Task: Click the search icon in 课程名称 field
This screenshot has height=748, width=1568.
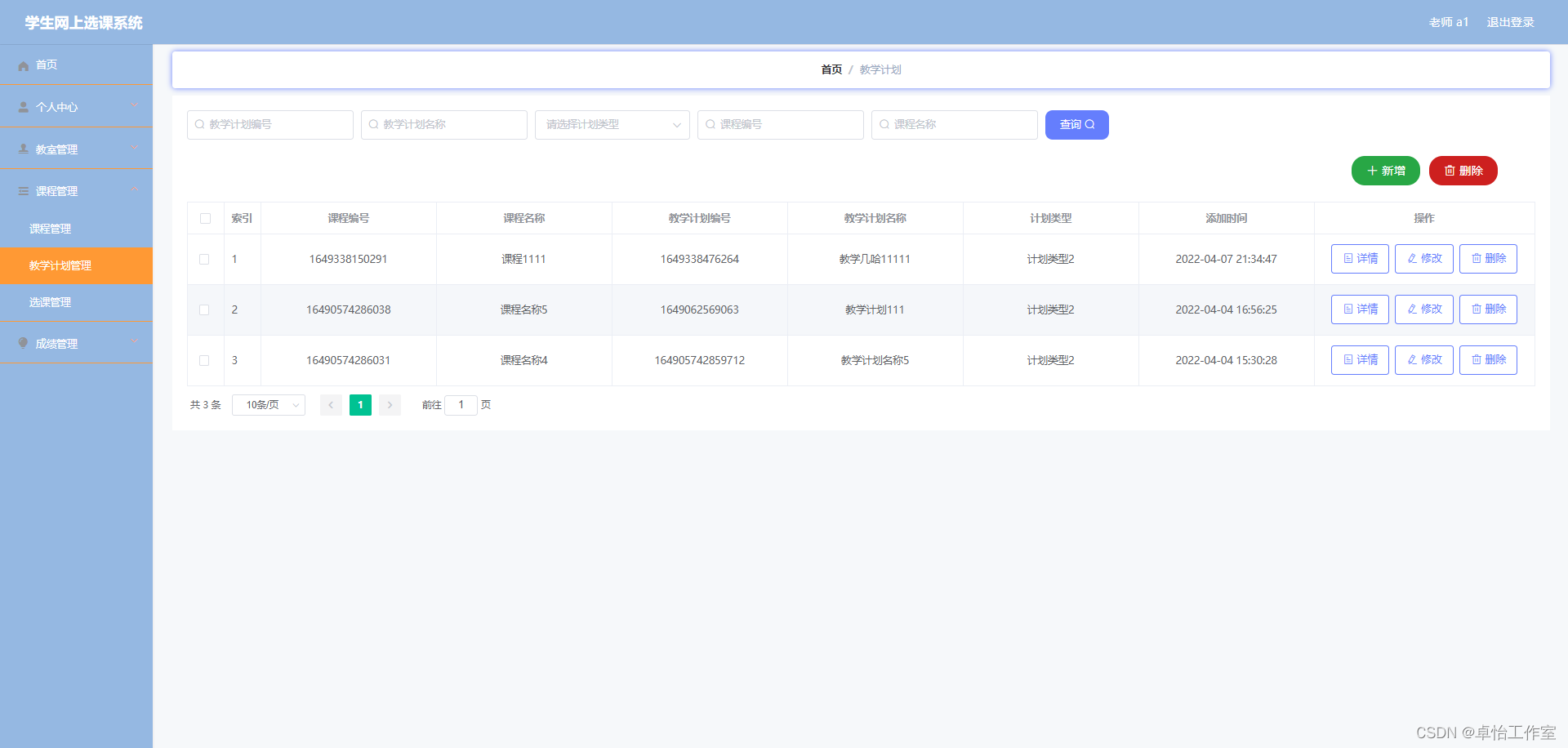Action: tap(884, 125)
